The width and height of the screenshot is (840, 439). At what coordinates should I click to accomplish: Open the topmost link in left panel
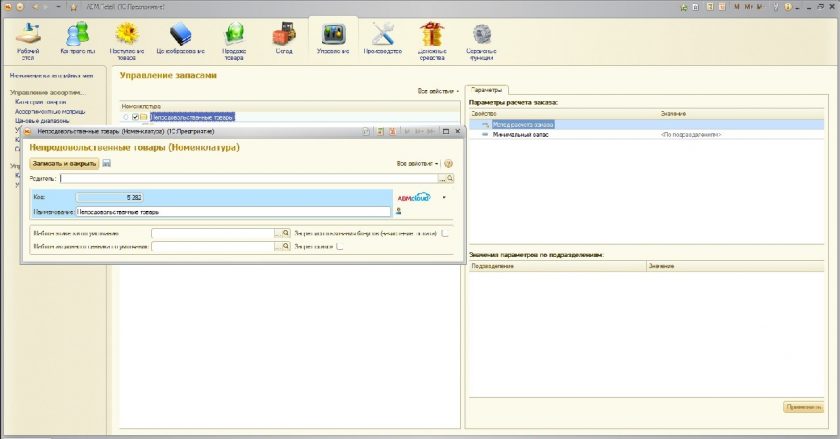pyautogui.click(x=51, y=76)
